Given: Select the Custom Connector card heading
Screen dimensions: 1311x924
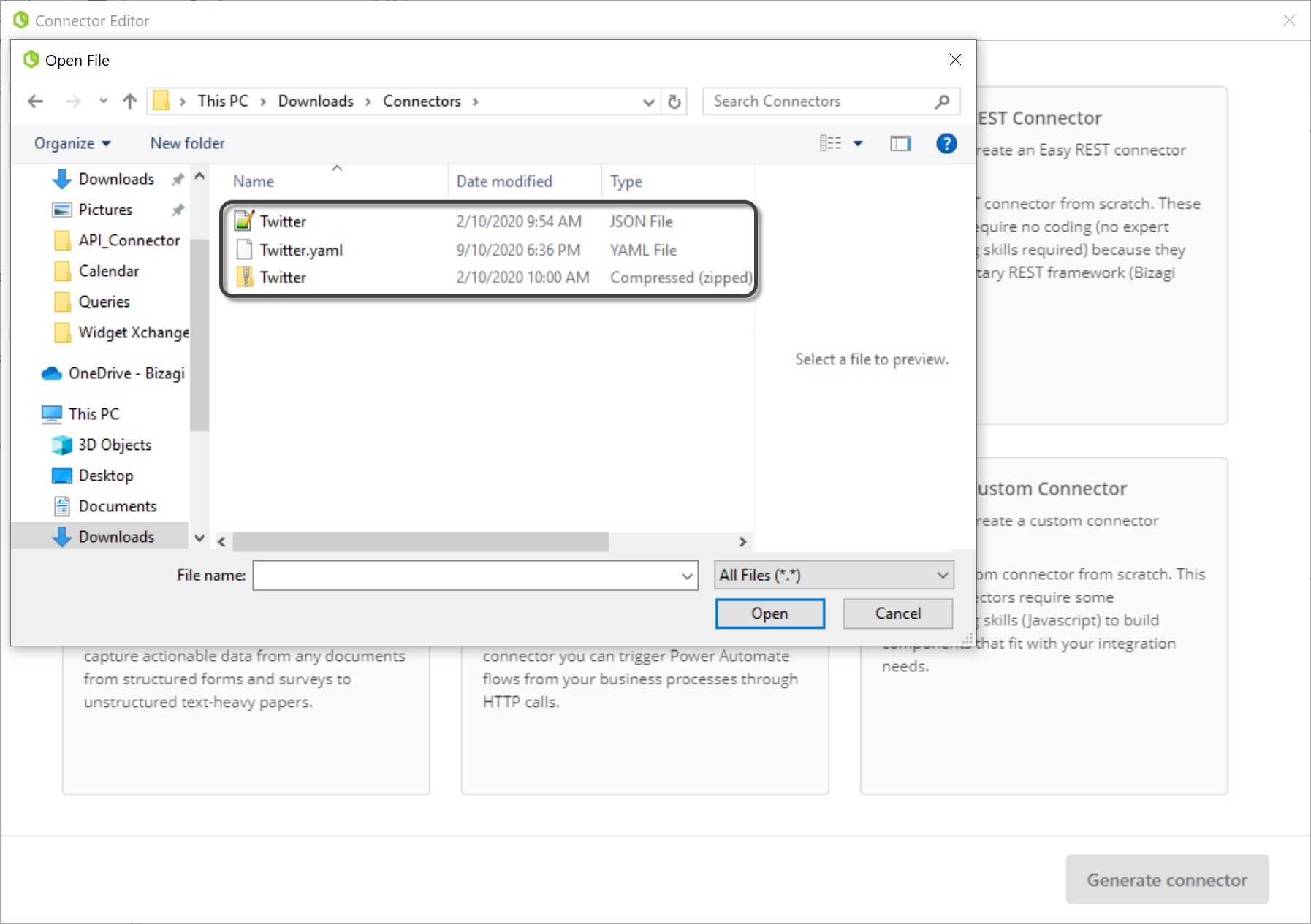Looking at the screenshot, I should click(x=1052, y=489).
